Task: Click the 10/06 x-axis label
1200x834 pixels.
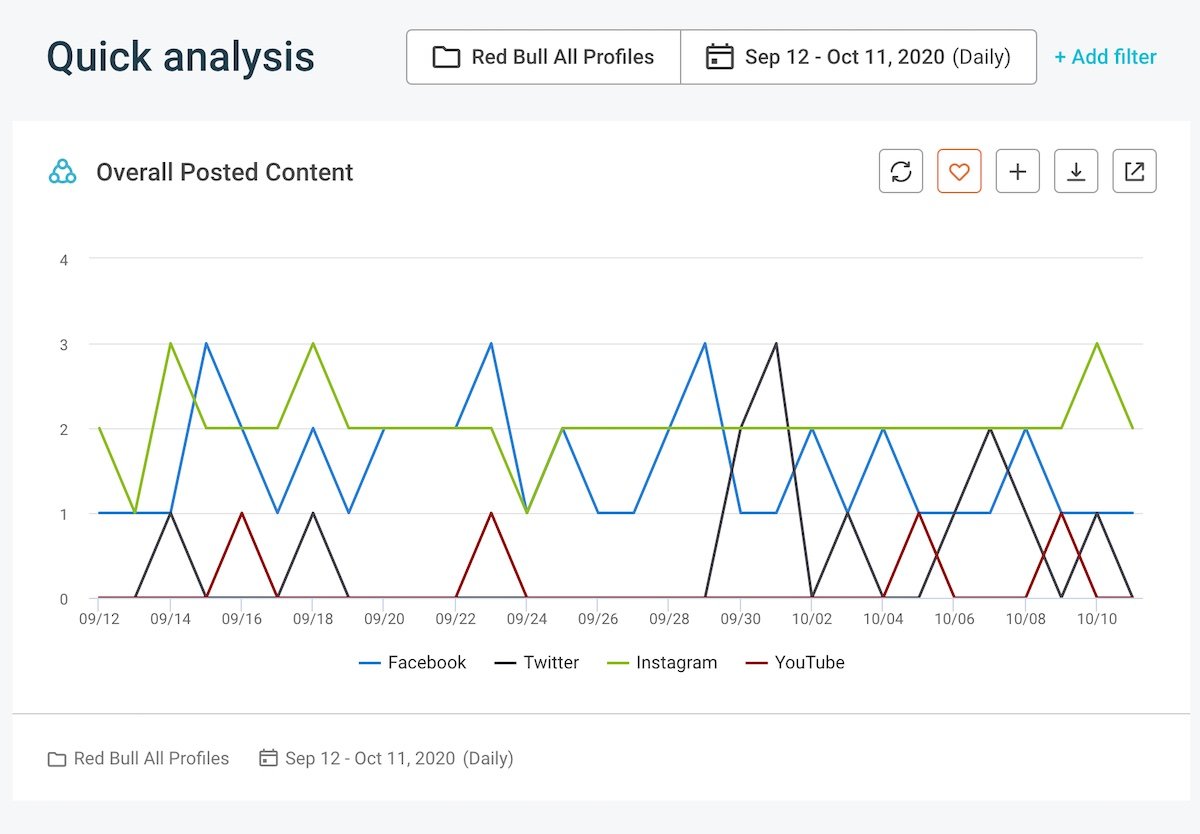Action: coord(954,620)
